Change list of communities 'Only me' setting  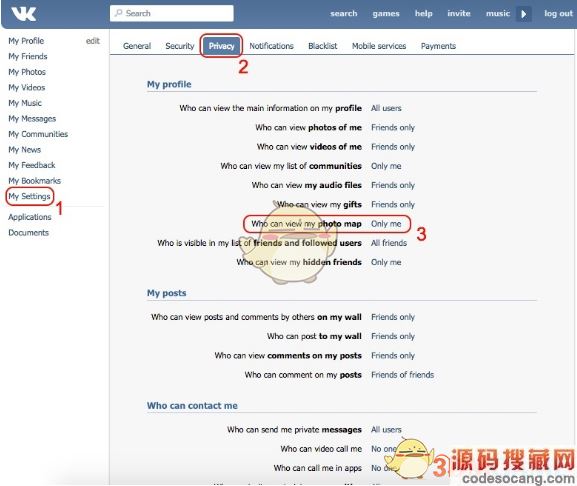pyautogui.click(x=386, y=166)
